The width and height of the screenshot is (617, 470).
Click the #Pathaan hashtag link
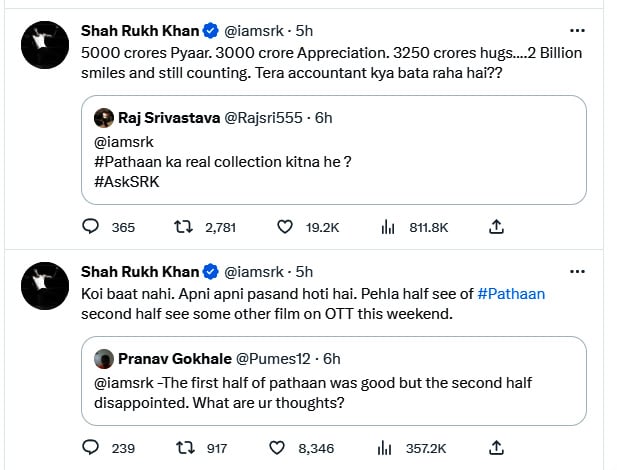(511, 293)
